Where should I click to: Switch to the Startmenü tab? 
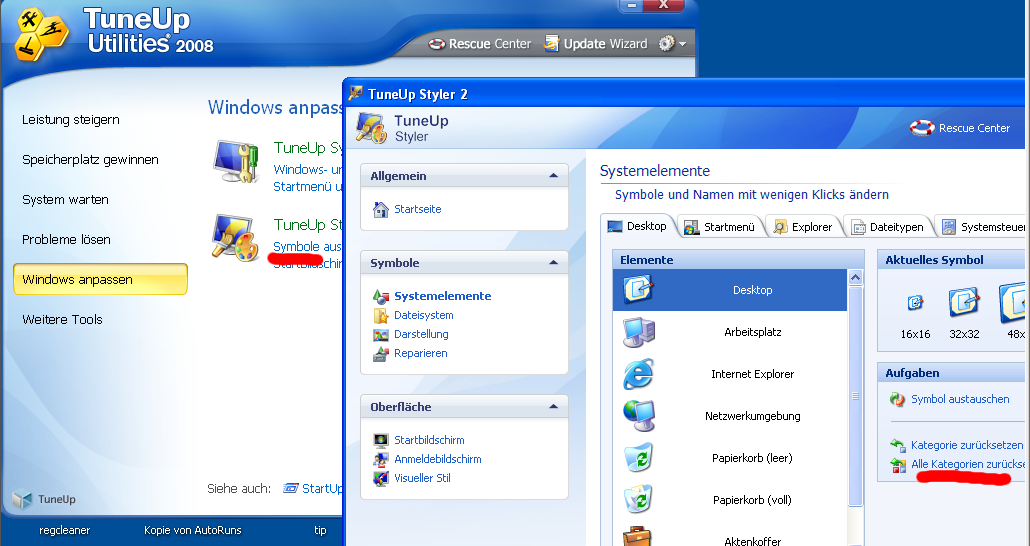click(x=720, y=227)
